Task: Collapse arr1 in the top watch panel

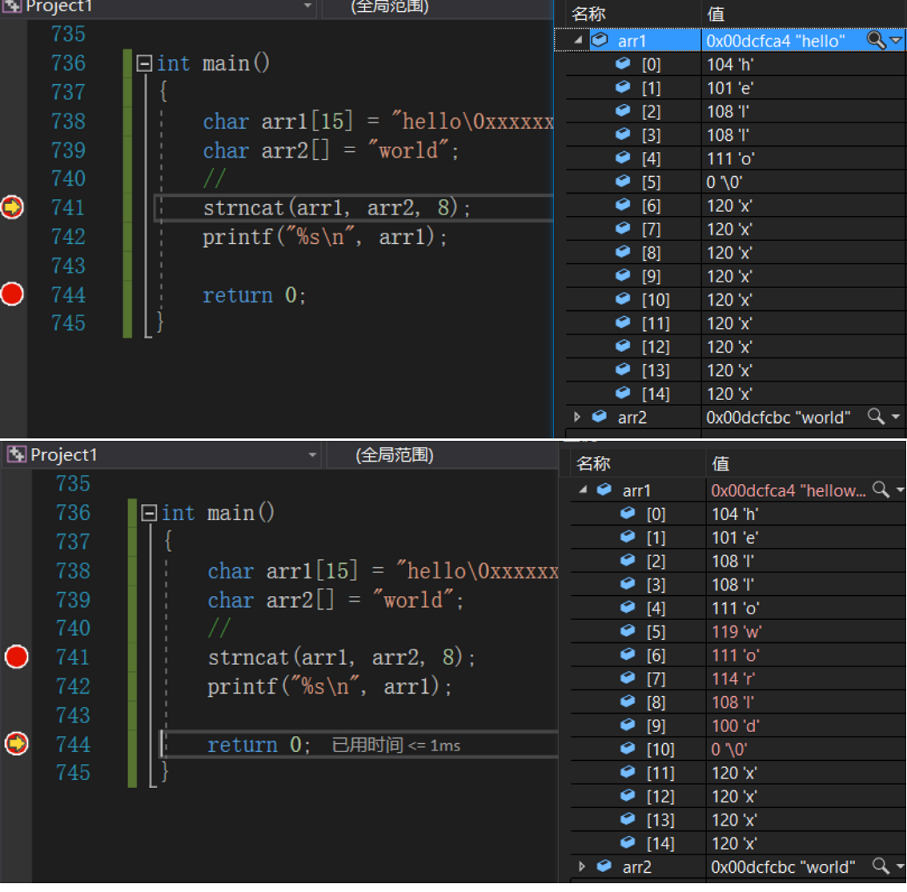Action: (x=578, y=40)
